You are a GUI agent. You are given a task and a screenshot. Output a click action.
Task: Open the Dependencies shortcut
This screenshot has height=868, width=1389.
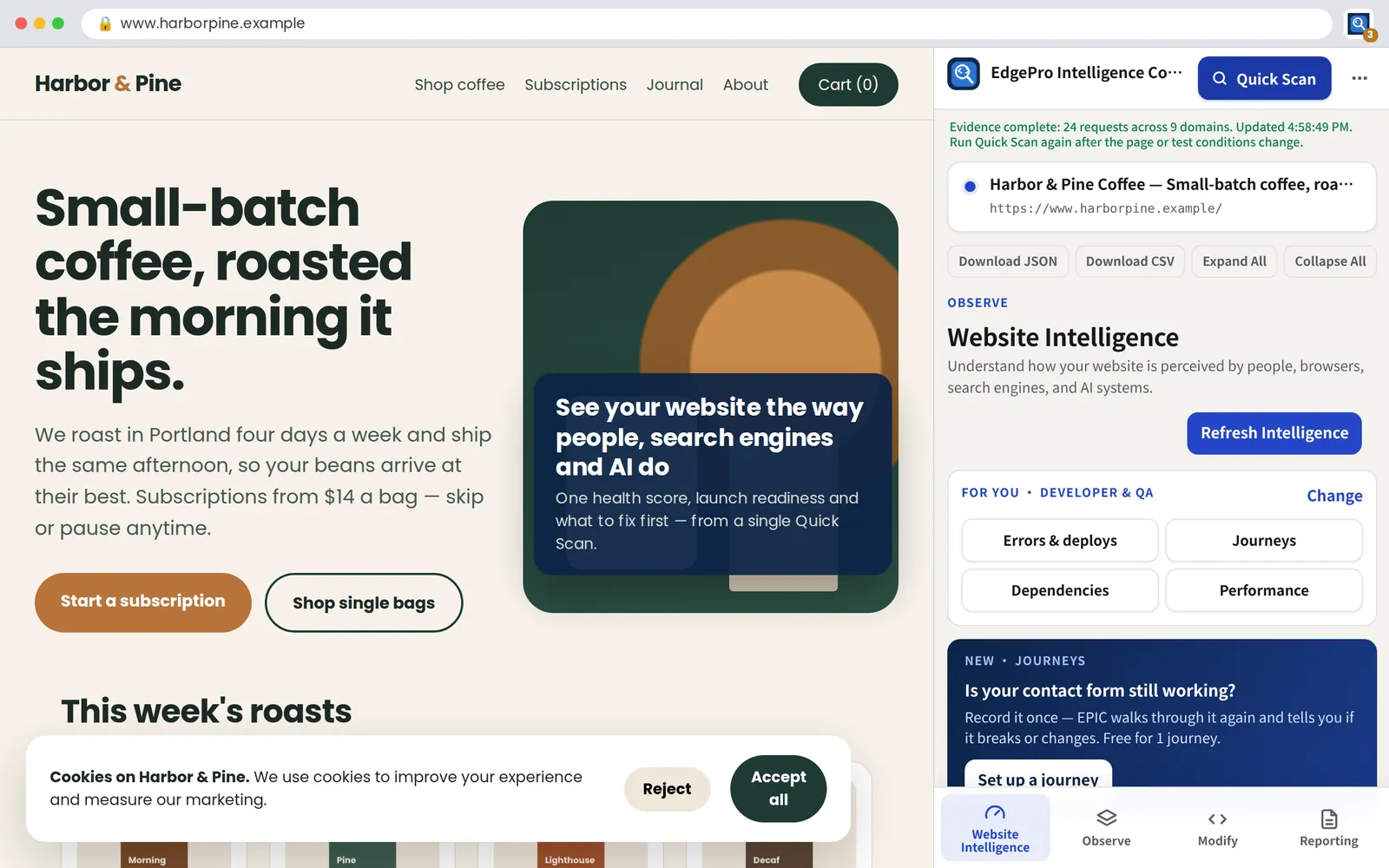pyautogui.click(x=1060, y=590)
